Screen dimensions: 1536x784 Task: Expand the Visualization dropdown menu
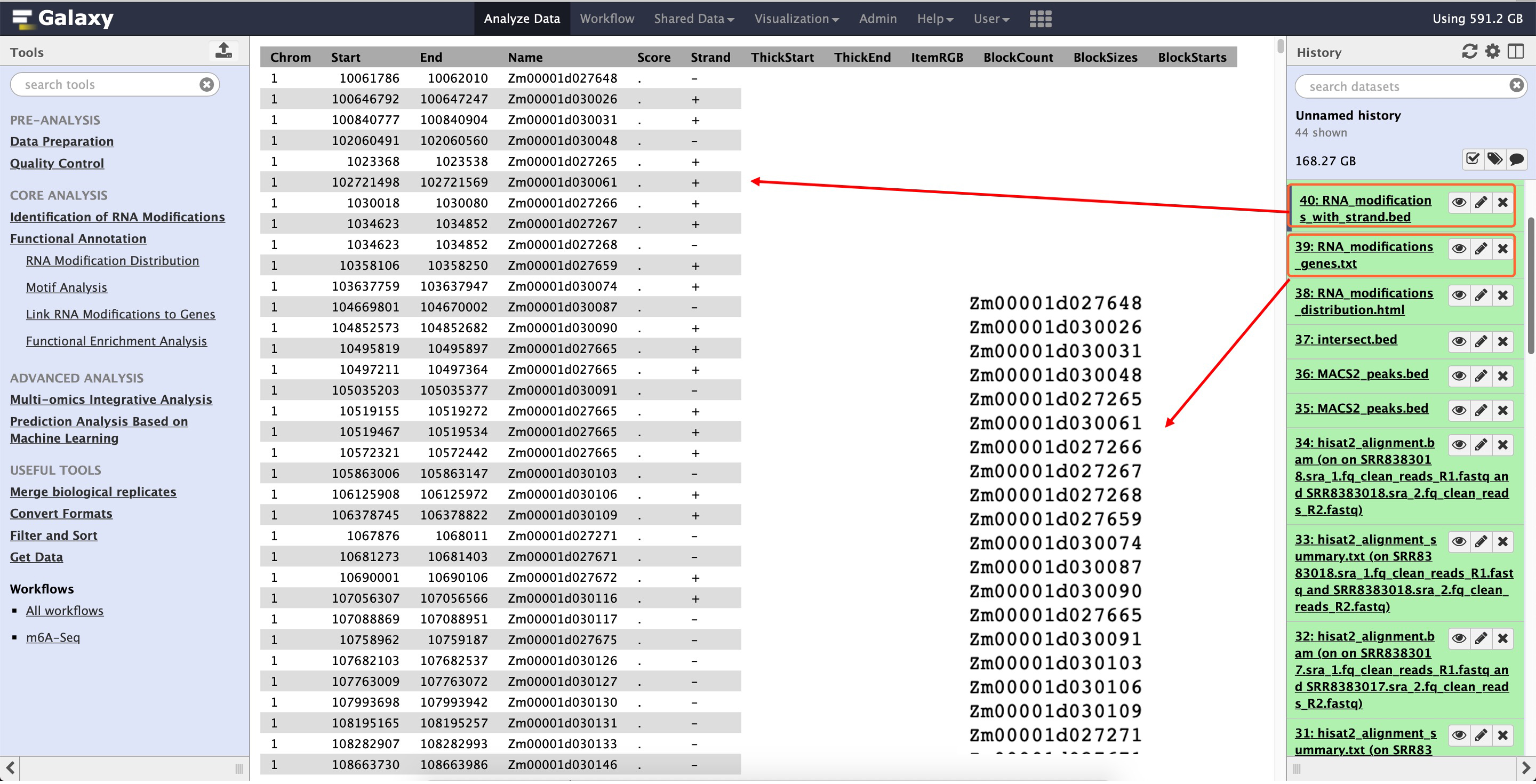(796, 19)
